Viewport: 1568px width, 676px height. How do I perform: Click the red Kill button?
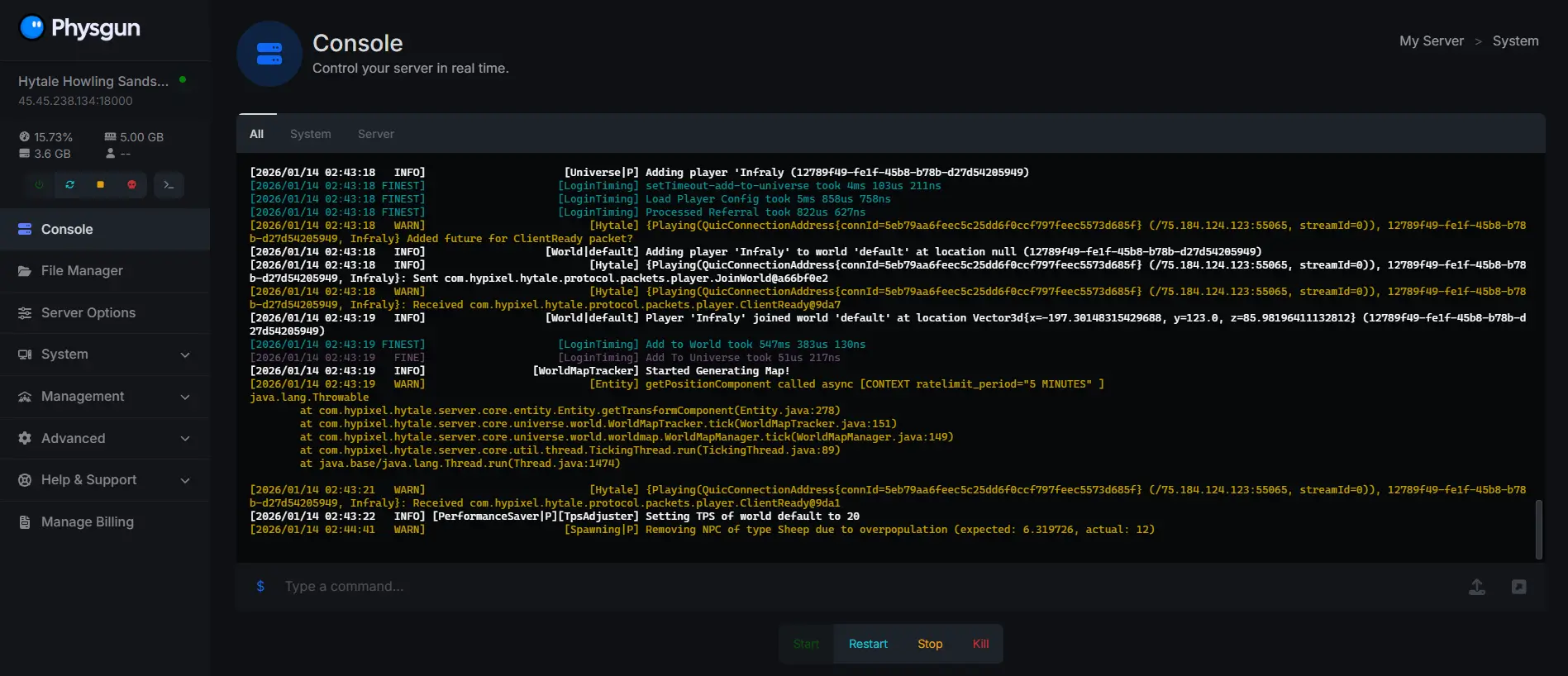[x=980, y=644]
